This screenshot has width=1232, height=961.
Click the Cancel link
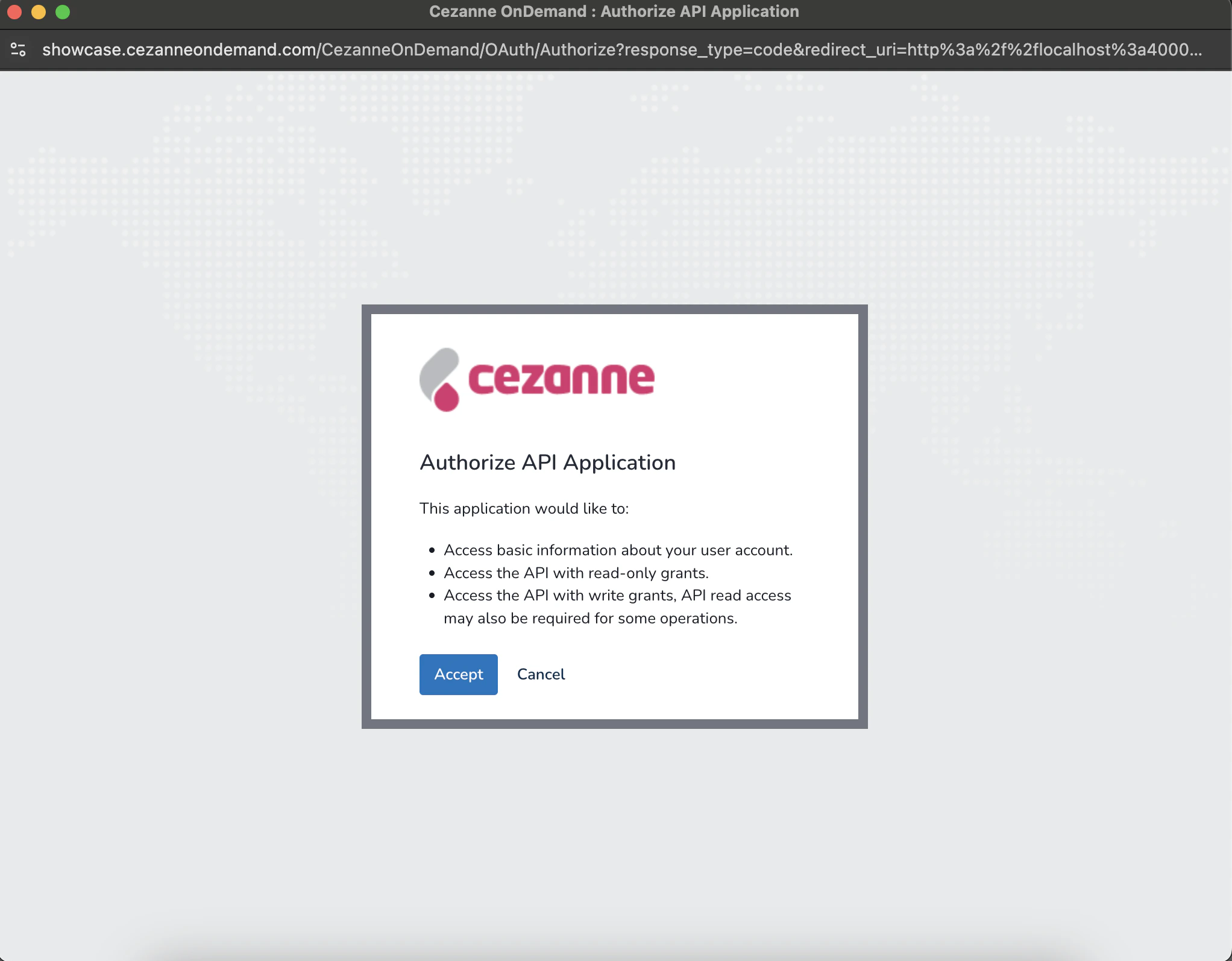[541, 674]
